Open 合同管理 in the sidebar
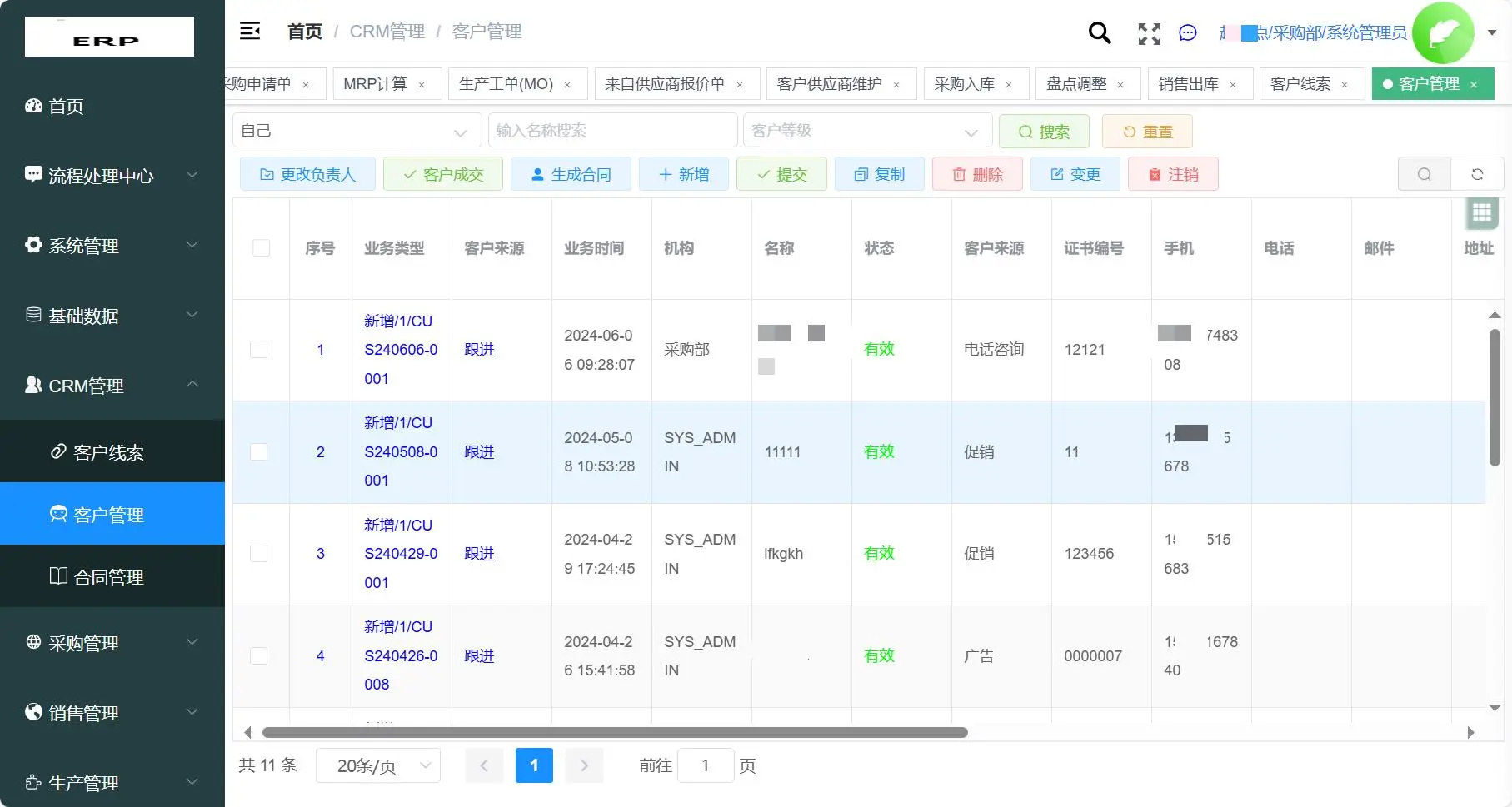 coord(107,576)
